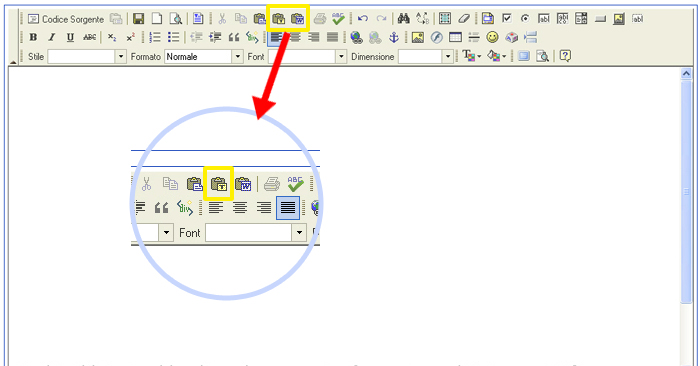Image resolution: width=700 pixels, height=366 pixels.
Task: Run the spell check icon
Action: point(338,19)
